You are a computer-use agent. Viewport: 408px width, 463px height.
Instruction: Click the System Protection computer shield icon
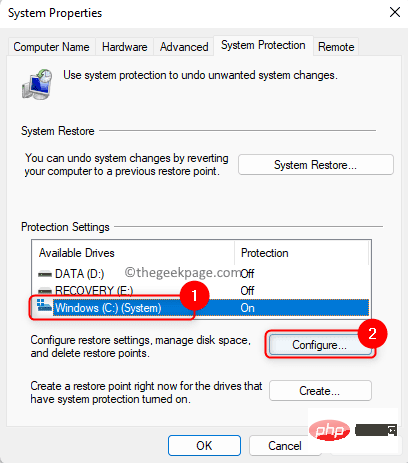point(37,84)
